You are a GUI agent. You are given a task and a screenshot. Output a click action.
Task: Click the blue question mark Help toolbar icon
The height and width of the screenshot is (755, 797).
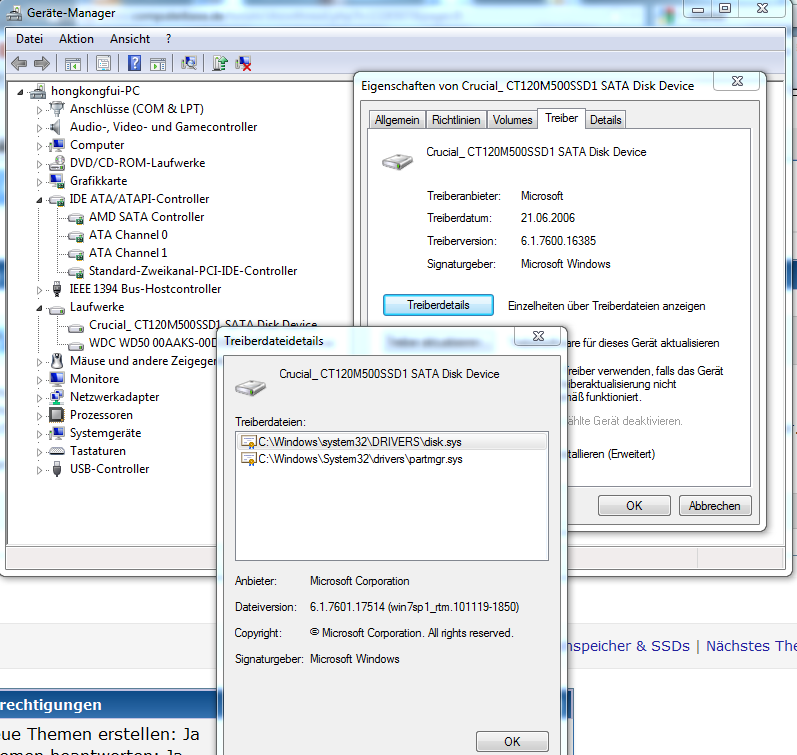coord(134,64)
